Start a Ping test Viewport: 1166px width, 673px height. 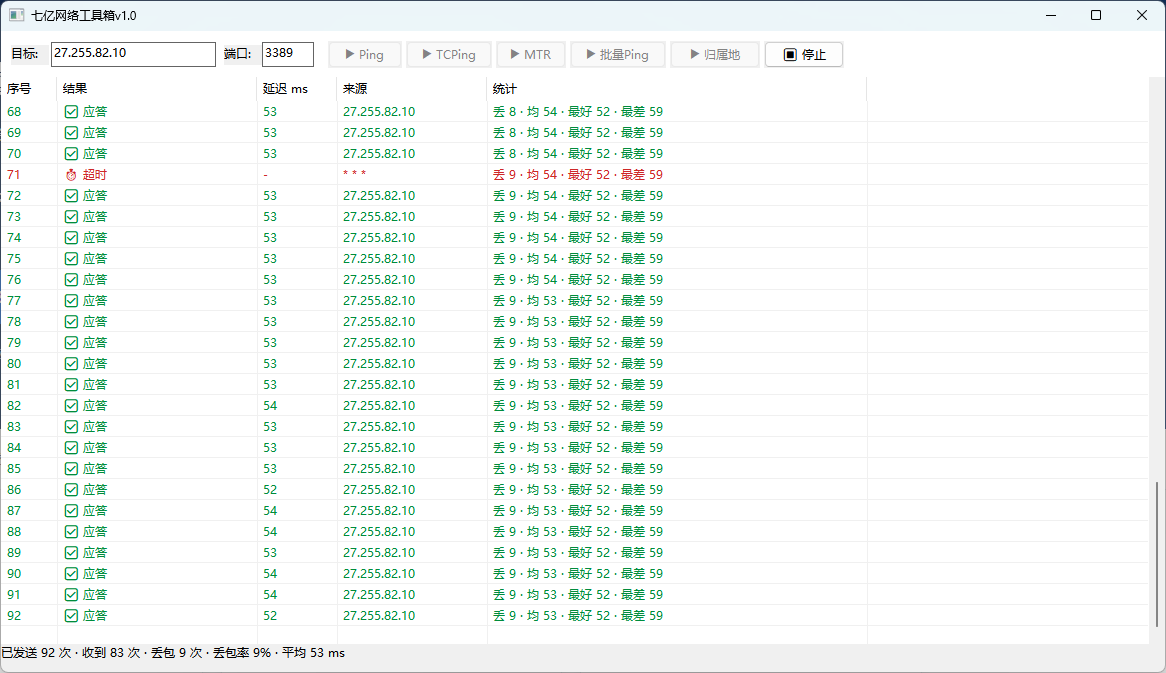pos(364,54)
